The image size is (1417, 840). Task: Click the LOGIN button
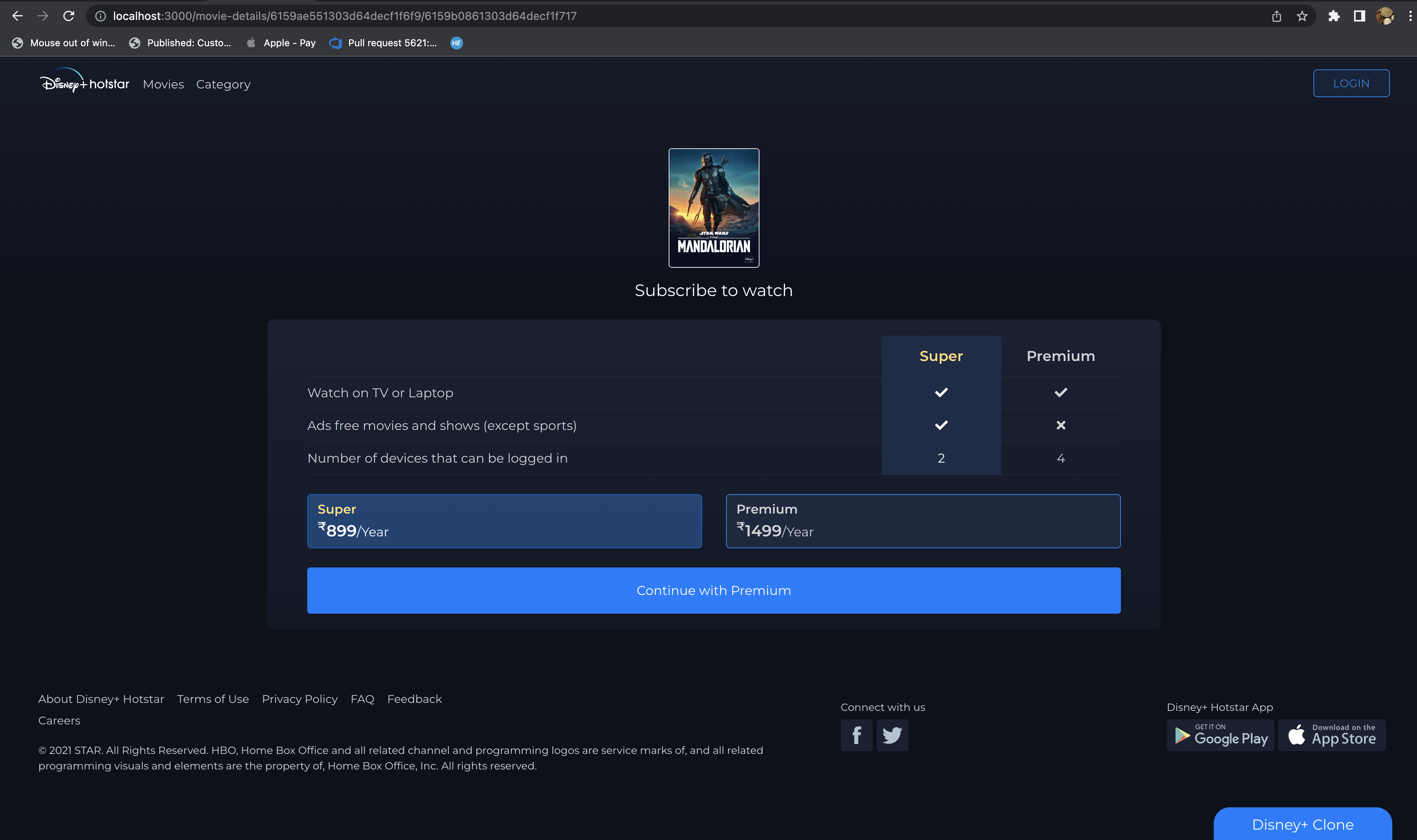click(1351, 82)
